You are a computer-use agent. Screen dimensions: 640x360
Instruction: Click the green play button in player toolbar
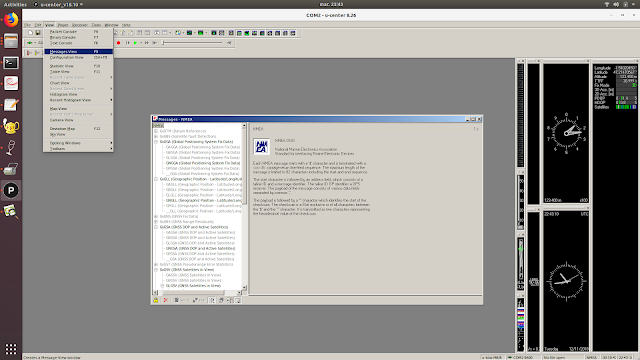click(135, 42)
